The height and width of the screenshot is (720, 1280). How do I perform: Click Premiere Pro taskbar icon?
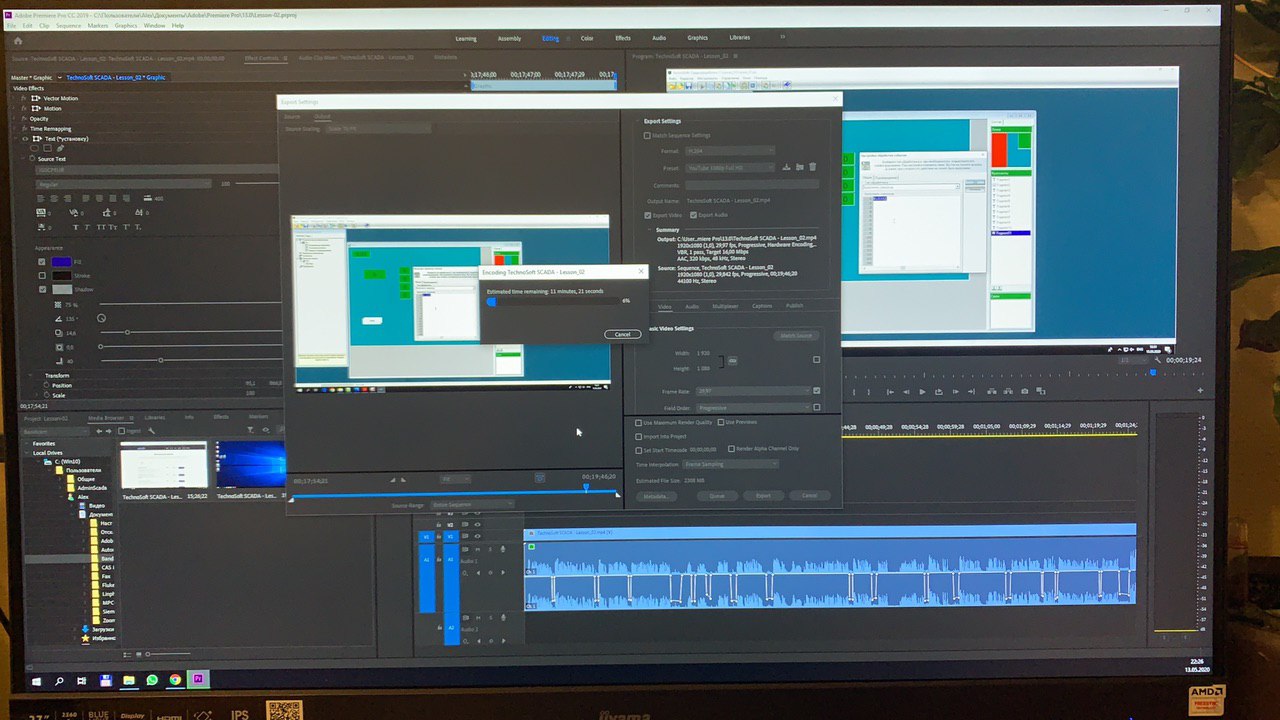point(199,680)
